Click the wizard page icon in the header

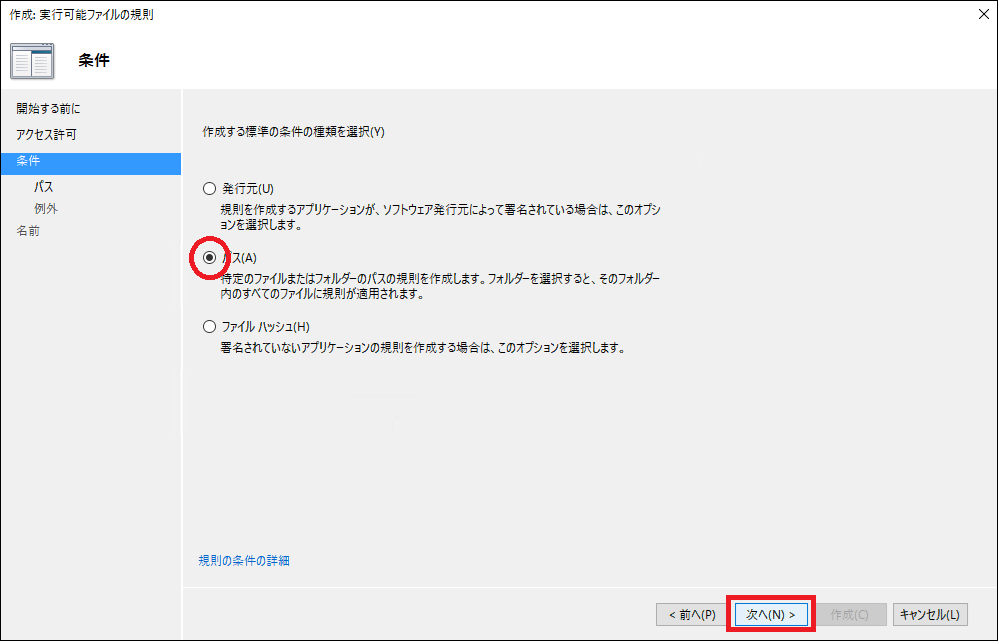(x=31, y=61)
